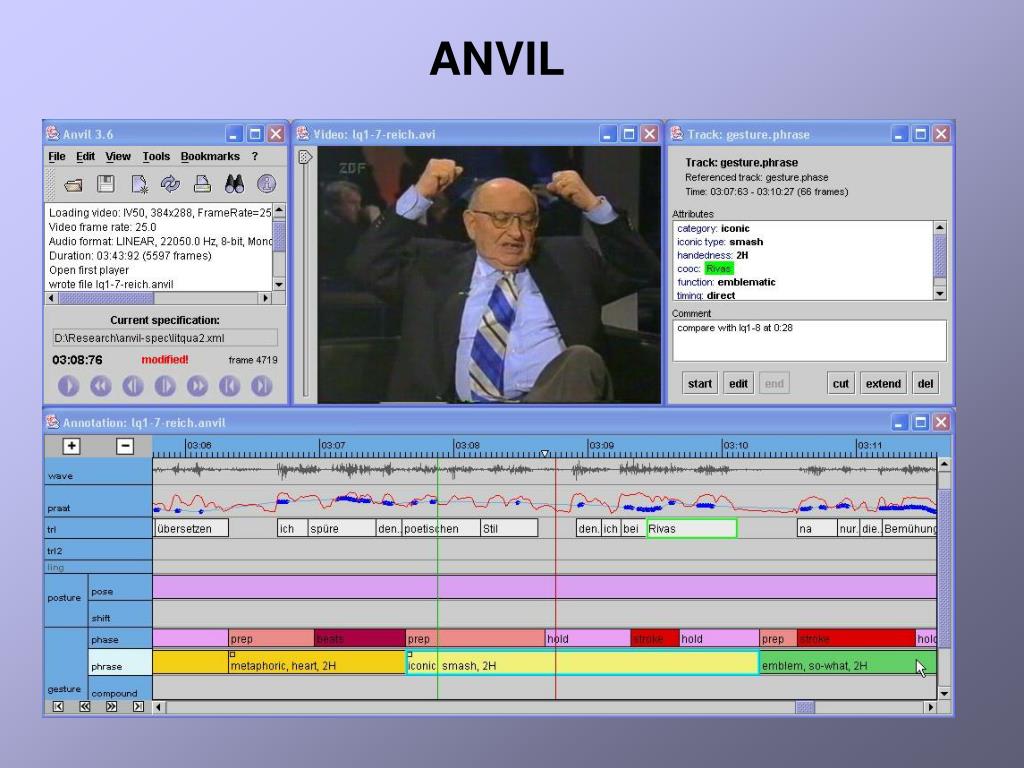Select the 'iconic, smash, 2H' phrase element

(x=580, y=665)
